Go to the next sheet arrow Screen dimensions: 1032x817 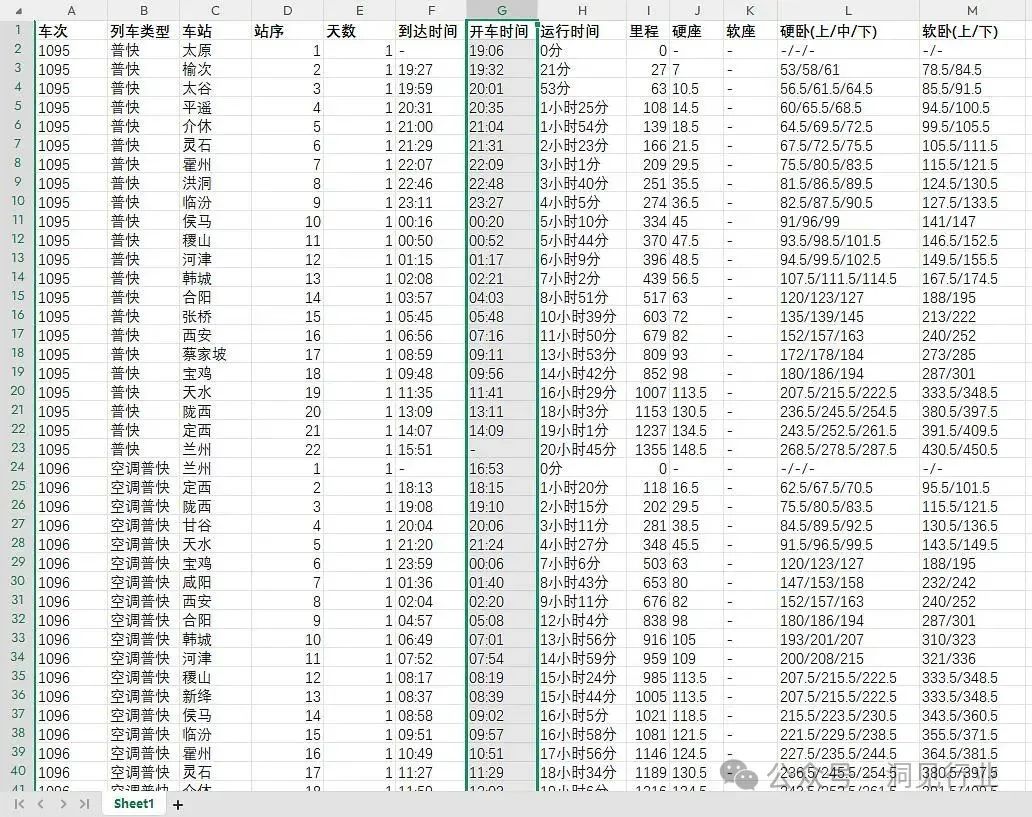[63, 804]
